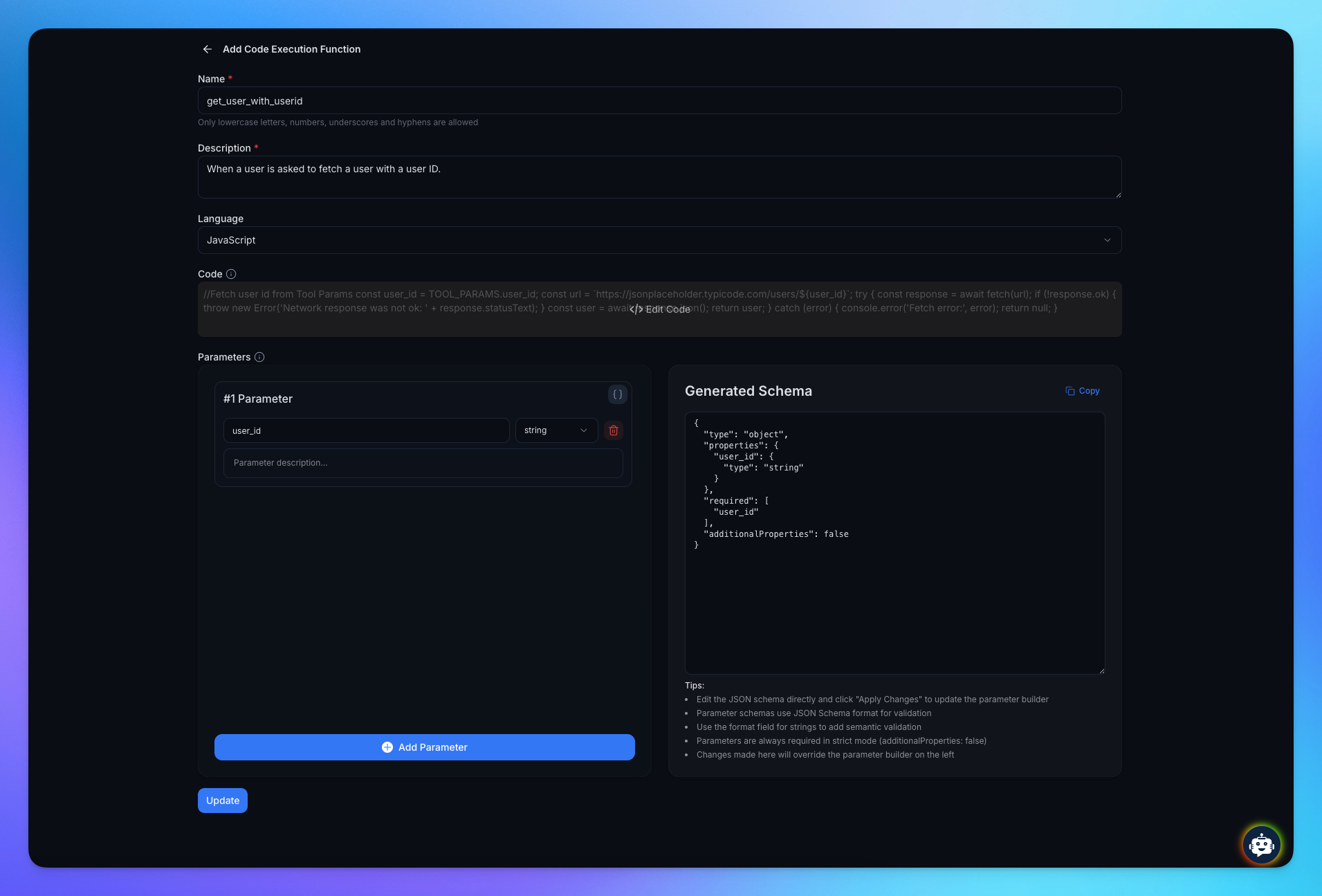Click the info icon next to Parameters
The height and width of the screenshot is (896, 1322).
pyautogui.click(x=259, y=357)
